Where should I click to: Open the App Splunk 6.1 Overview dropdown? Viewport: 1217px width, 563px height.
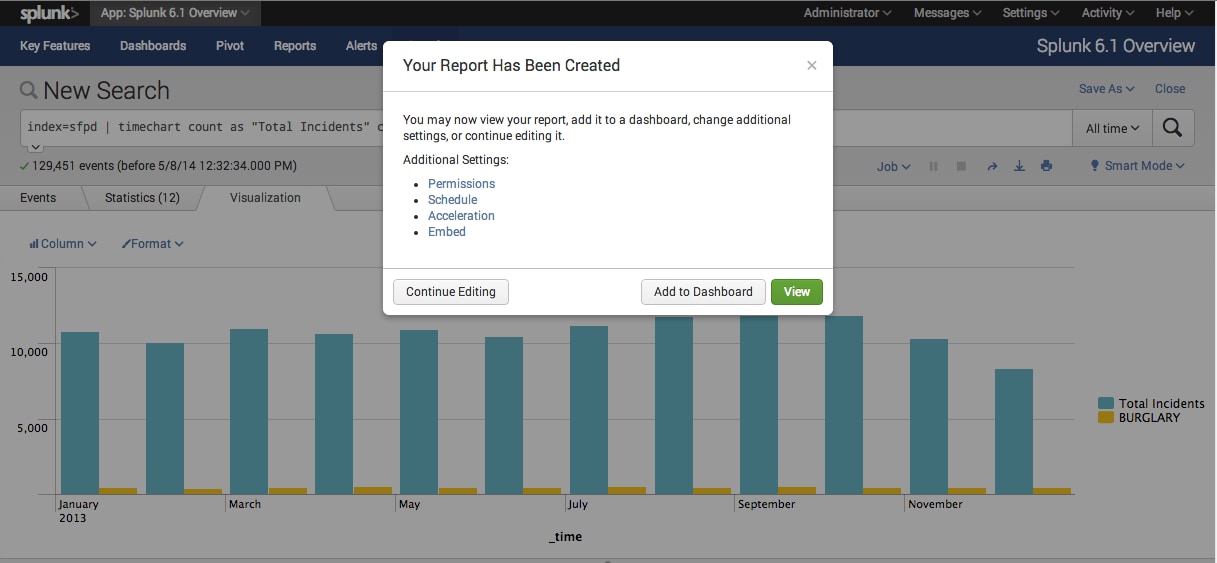point(175,13)
